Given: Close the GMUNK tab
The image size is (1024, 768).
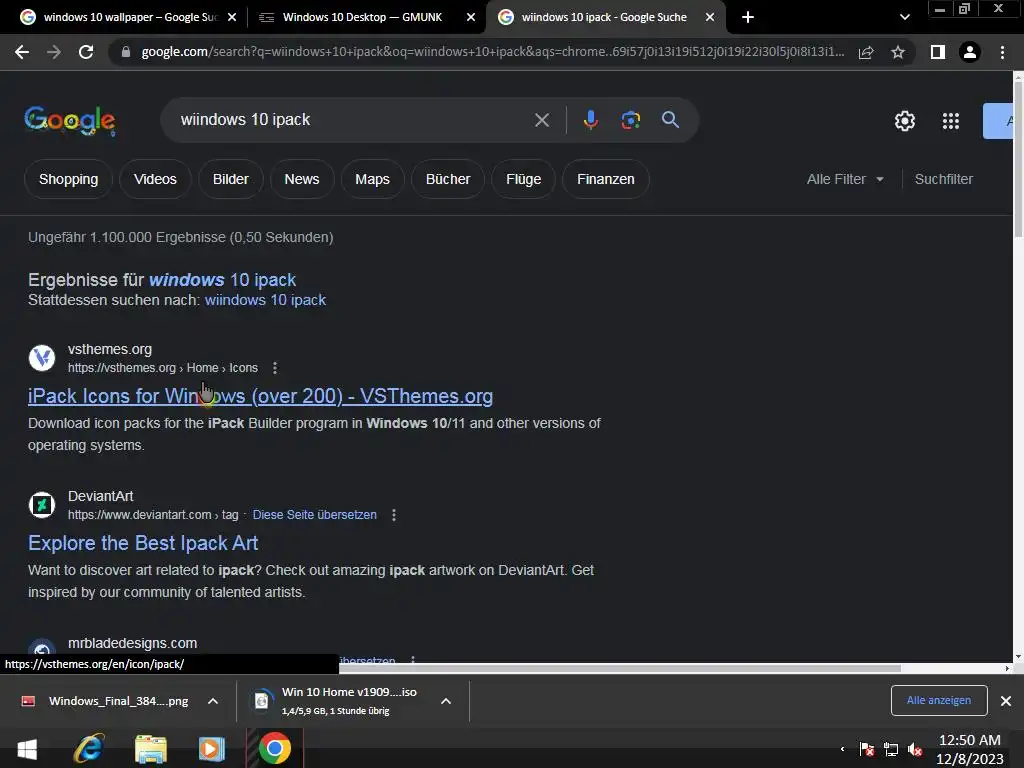Looking at the screenshot, I should click(x=471, y=17).
